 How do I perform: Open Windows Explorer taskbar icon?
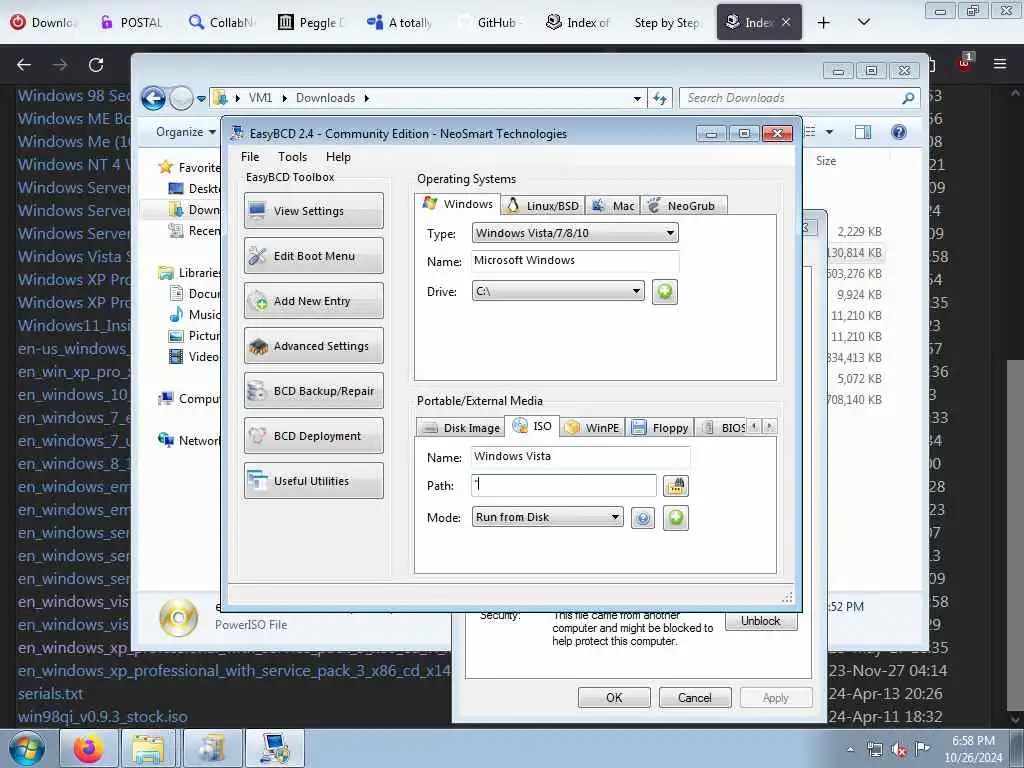point(150,748)
